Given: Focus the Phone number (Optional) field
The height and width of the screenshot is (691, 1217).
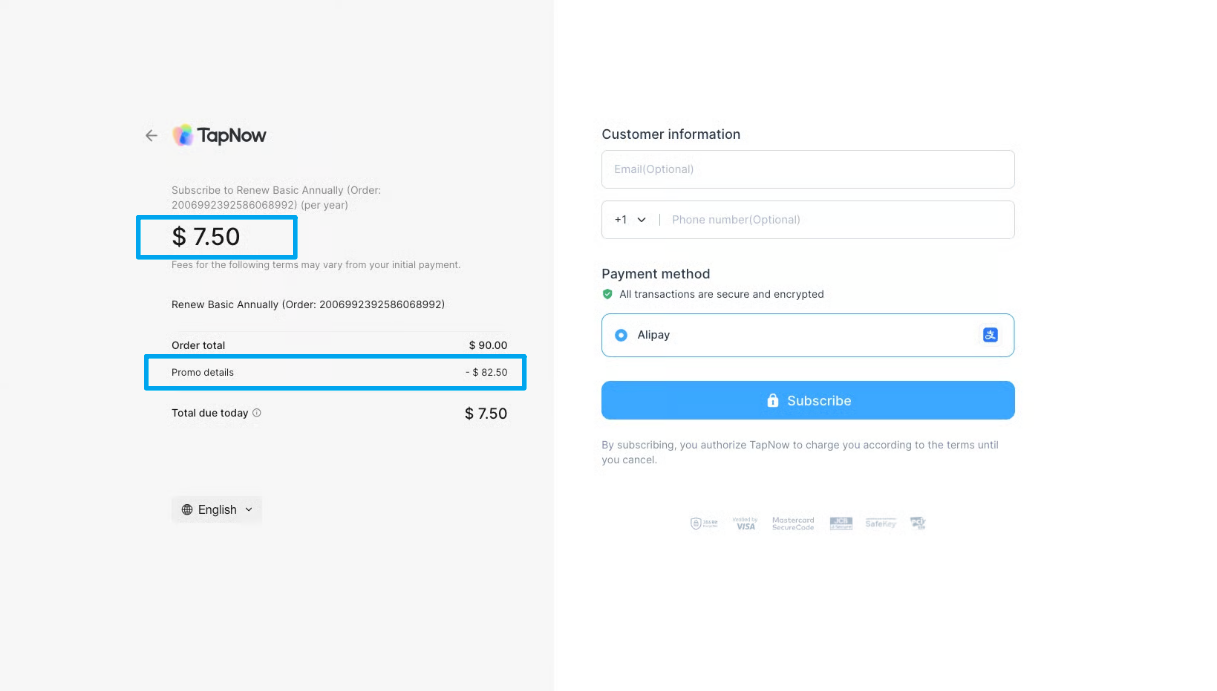Looking at the screenshot, I should [838, 220].
